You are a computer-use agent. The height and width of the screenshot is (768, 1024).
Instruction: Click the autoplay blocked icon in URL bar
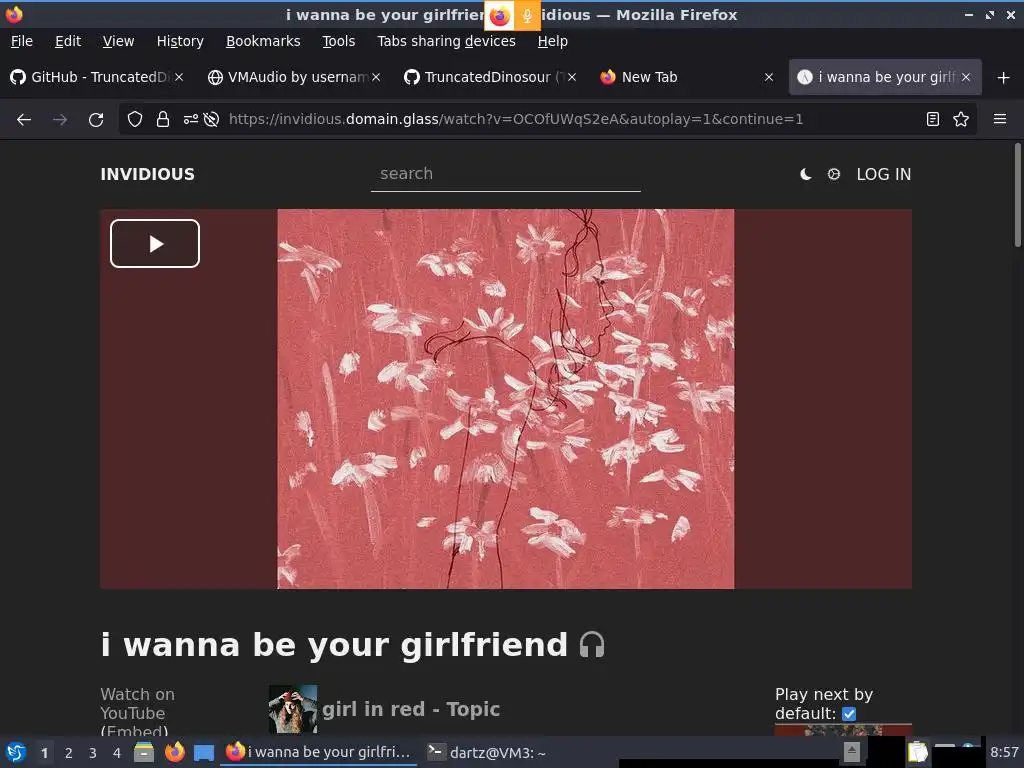point(211,119)
